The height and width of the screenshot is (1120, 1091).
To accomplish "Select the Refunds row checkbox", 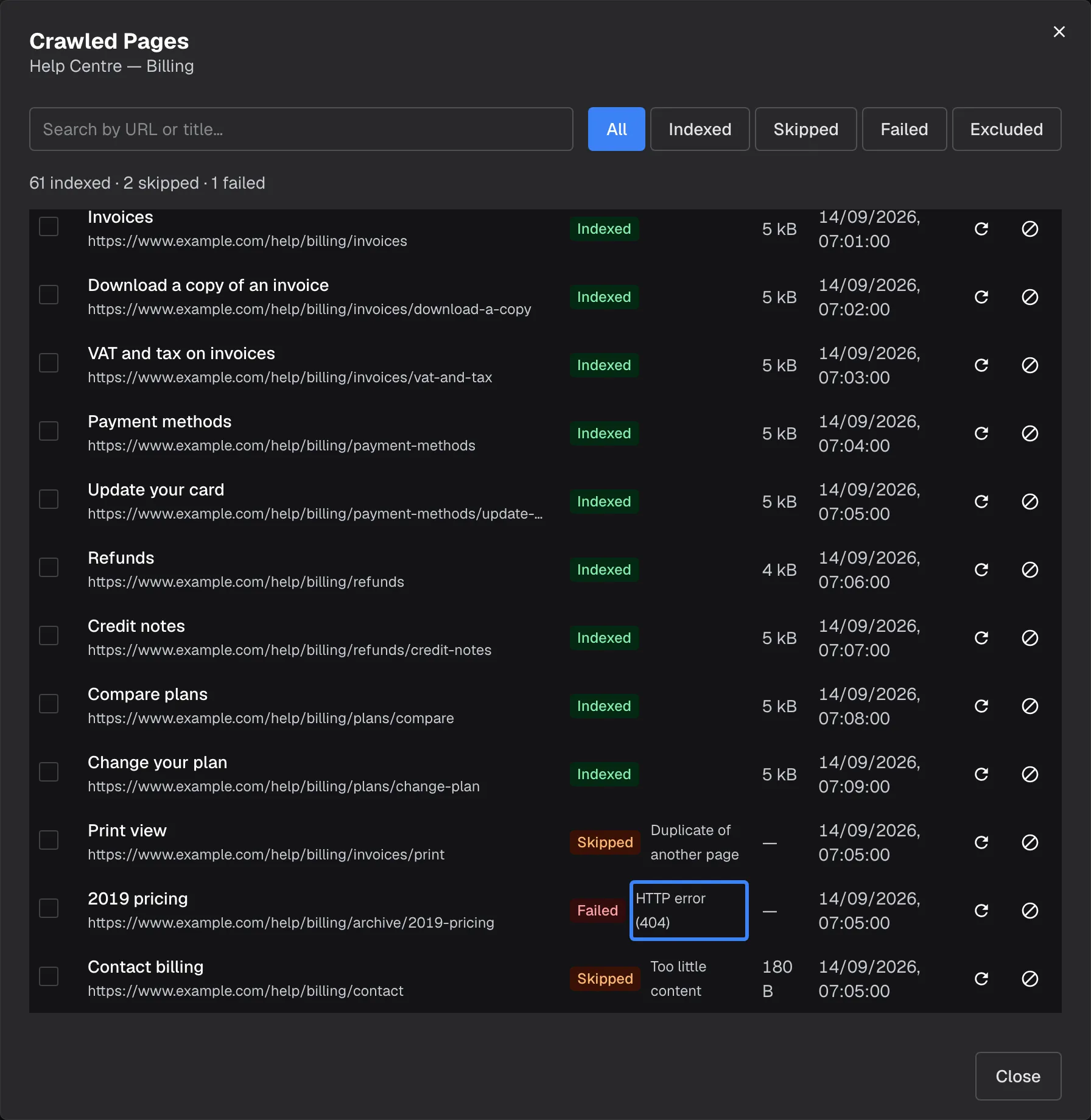I will coord(49,568).
